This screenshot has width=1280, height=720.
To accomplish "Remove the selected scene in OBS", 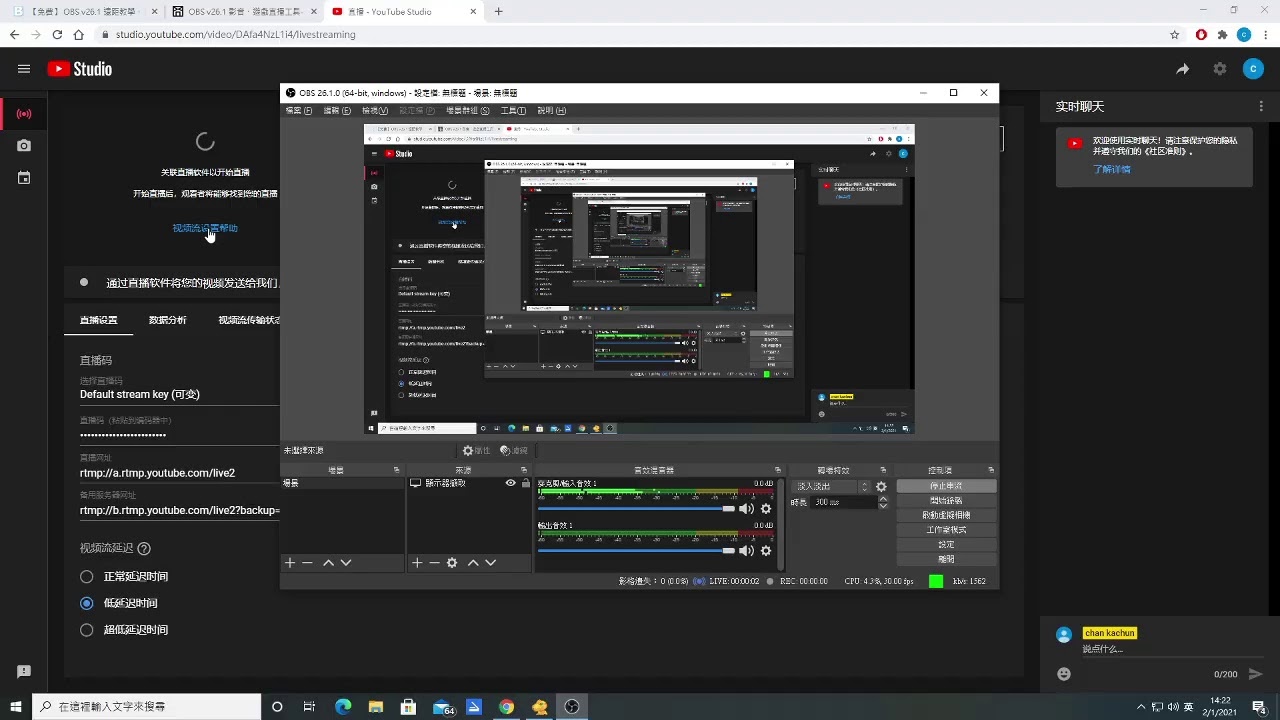I will point(307,563).
